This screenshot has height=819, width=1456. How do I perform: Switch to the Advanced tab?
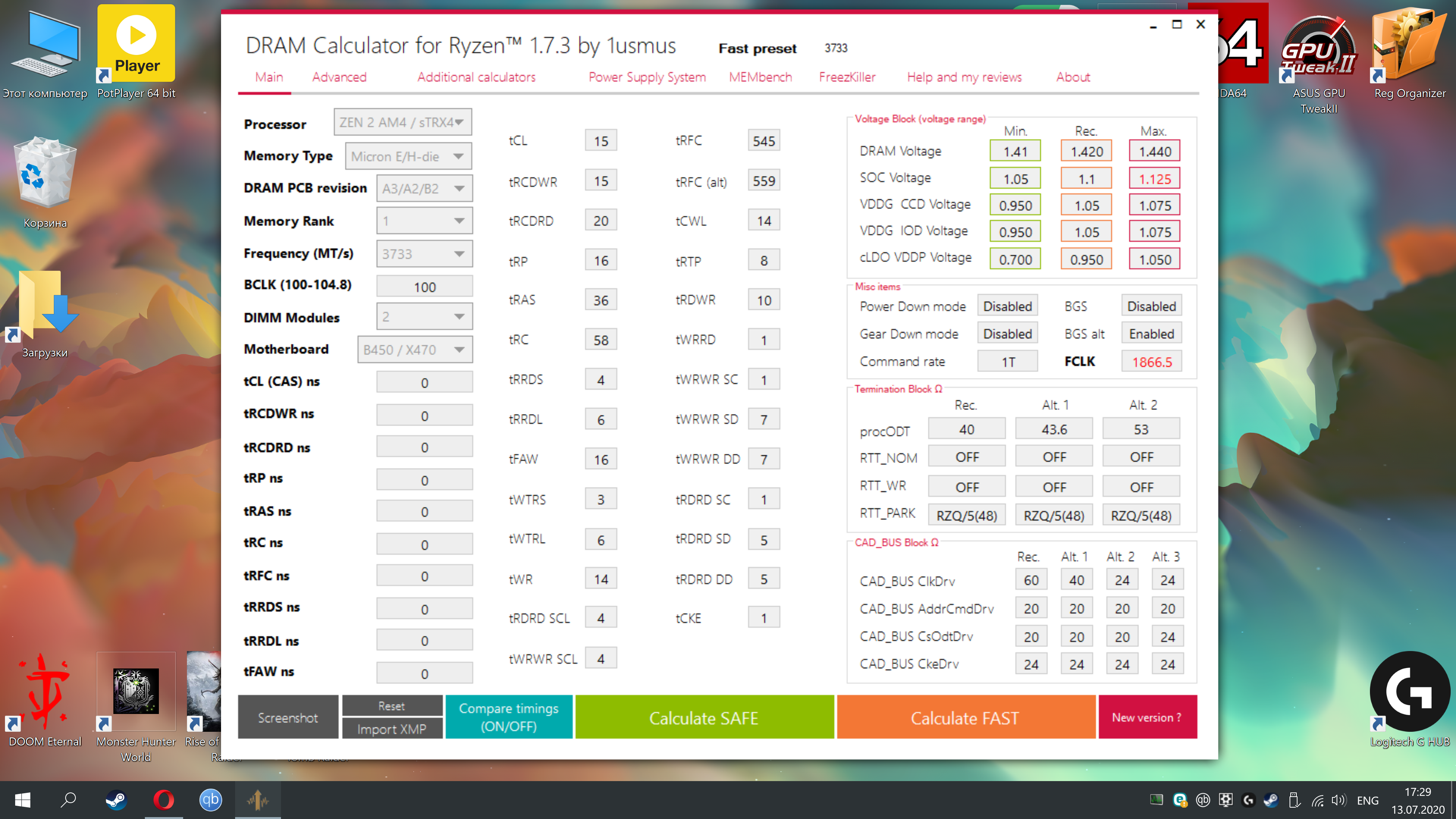tap(339, 77)
